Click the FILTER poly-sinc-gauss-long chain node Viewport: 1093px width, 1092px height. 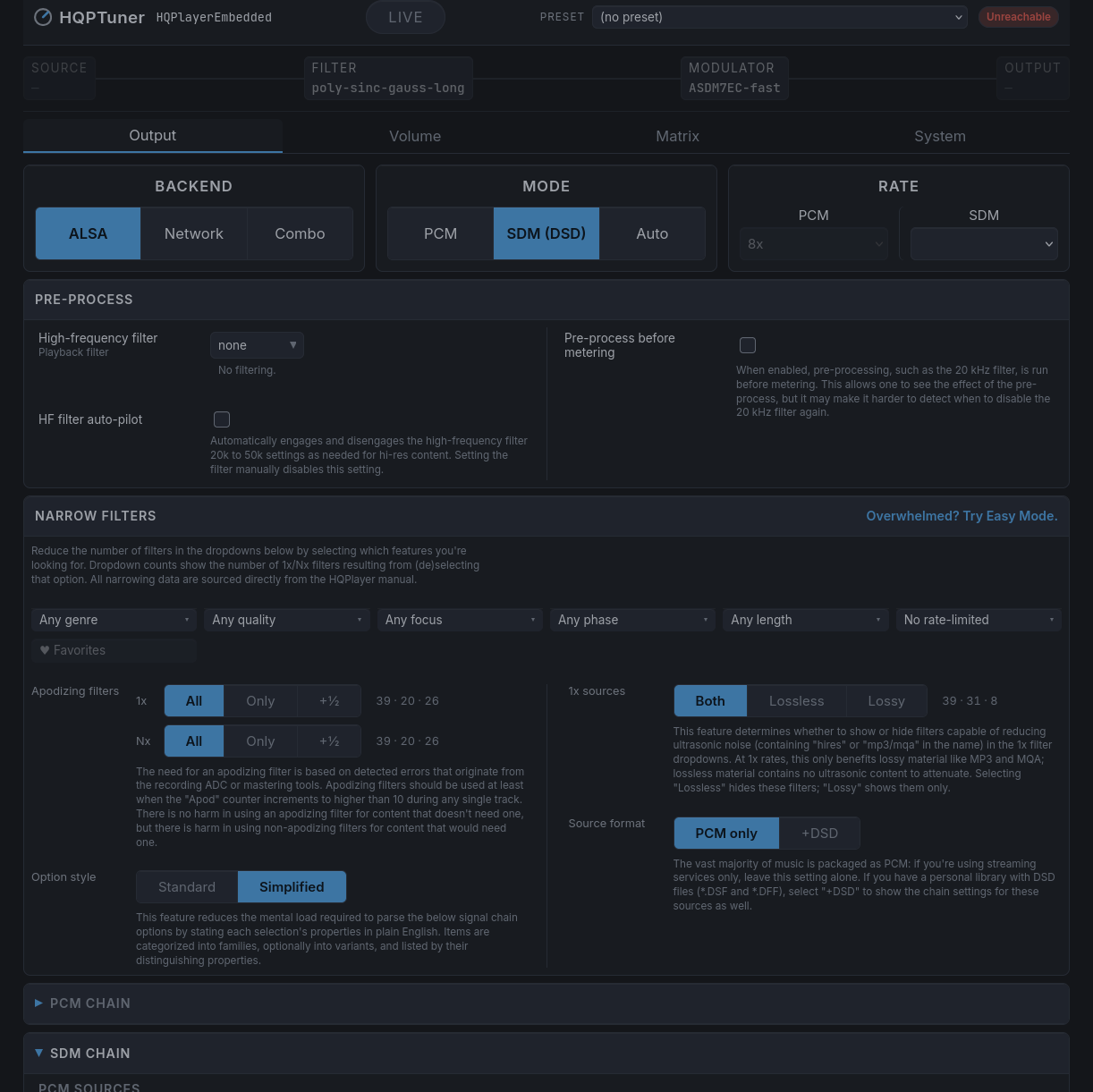pyautogui.click(x=388, y=78)
